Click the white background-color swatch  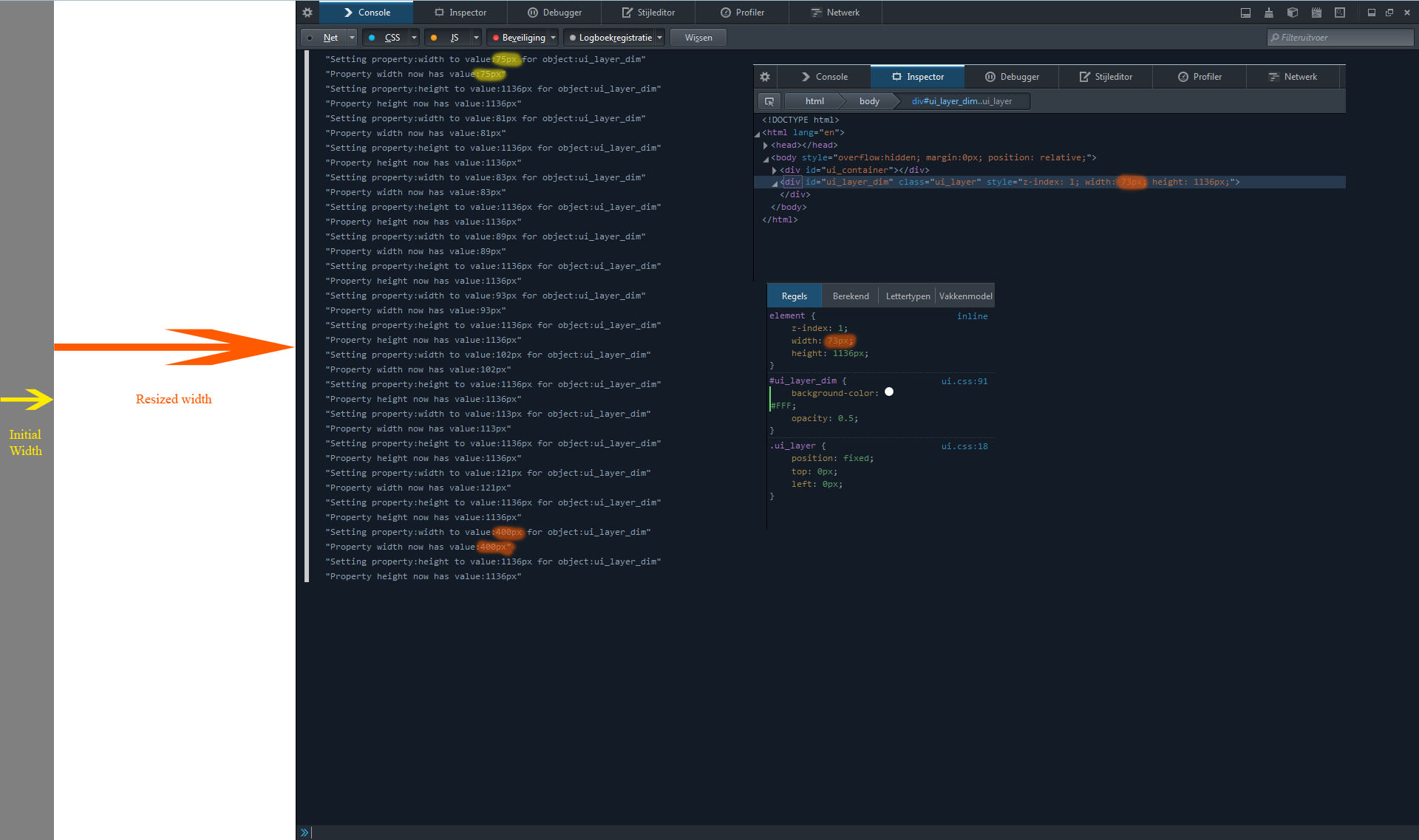click(x=889, y=392)
